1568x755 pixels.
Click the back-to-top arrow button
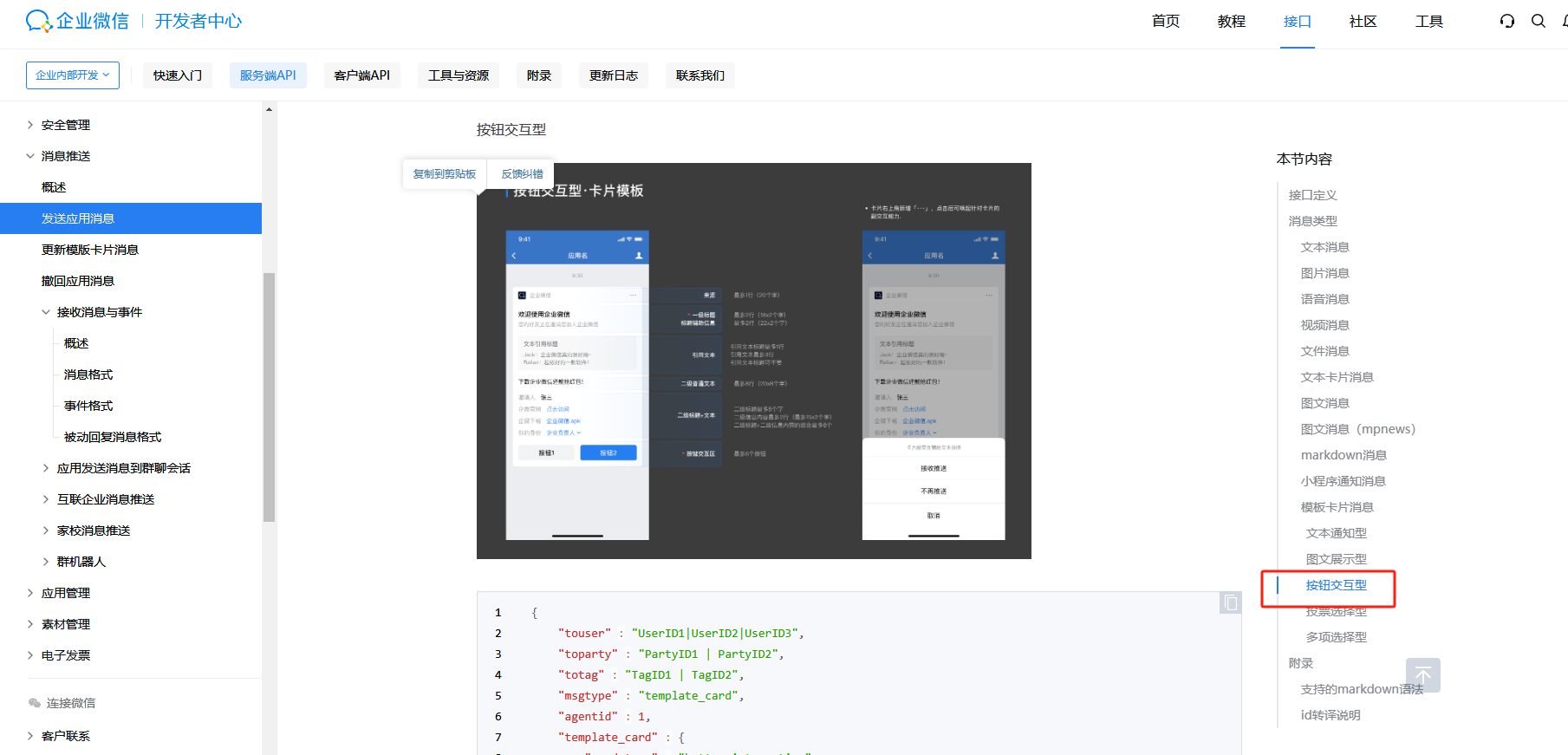(x=1422, y=674)
